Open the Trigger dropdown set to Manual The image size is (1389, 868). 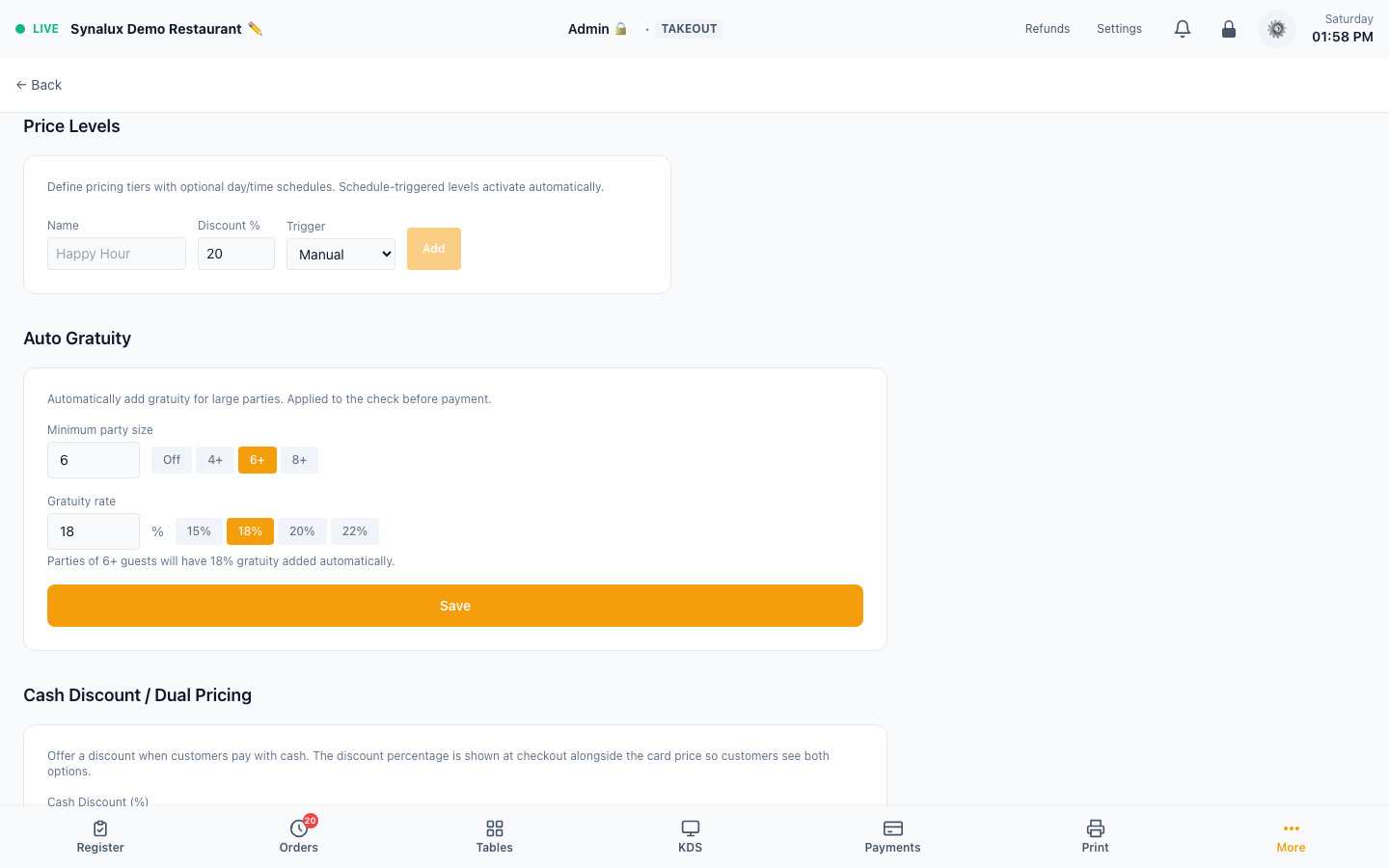point(340,255)
